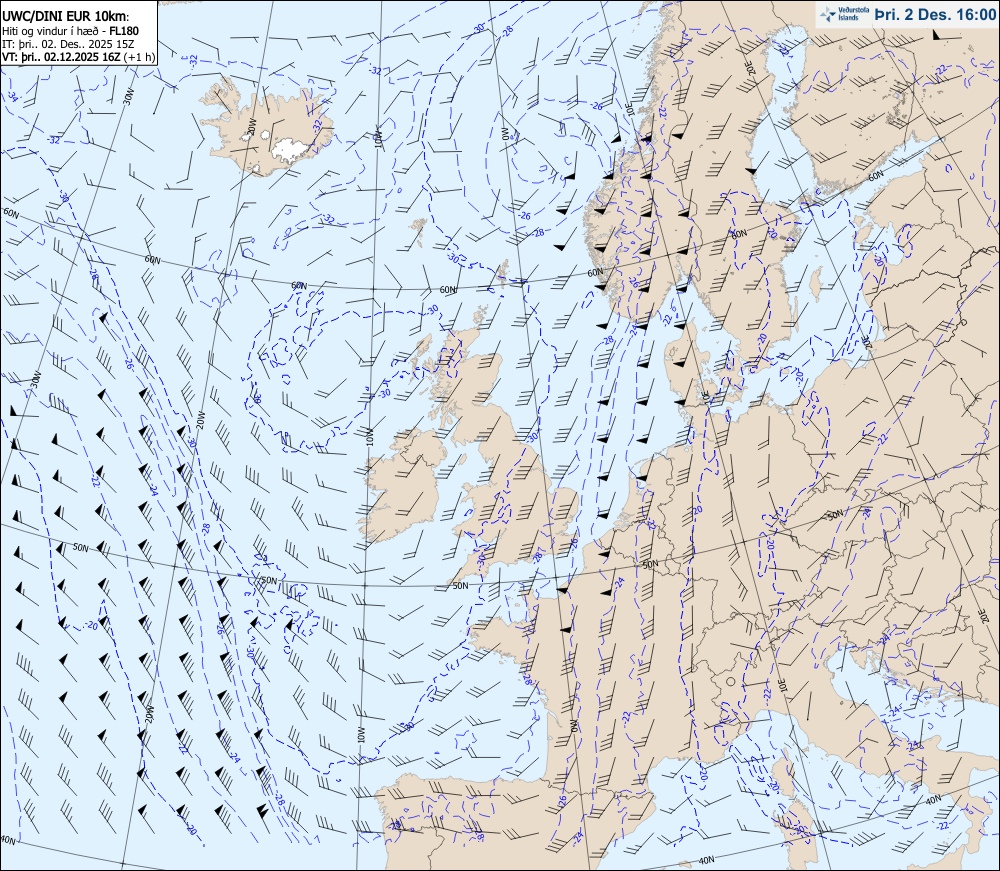Image resolution: width=1000 pixels, height=871 pixels.
Task: Click the '-34' isotherm label
Action: [12, 96]
